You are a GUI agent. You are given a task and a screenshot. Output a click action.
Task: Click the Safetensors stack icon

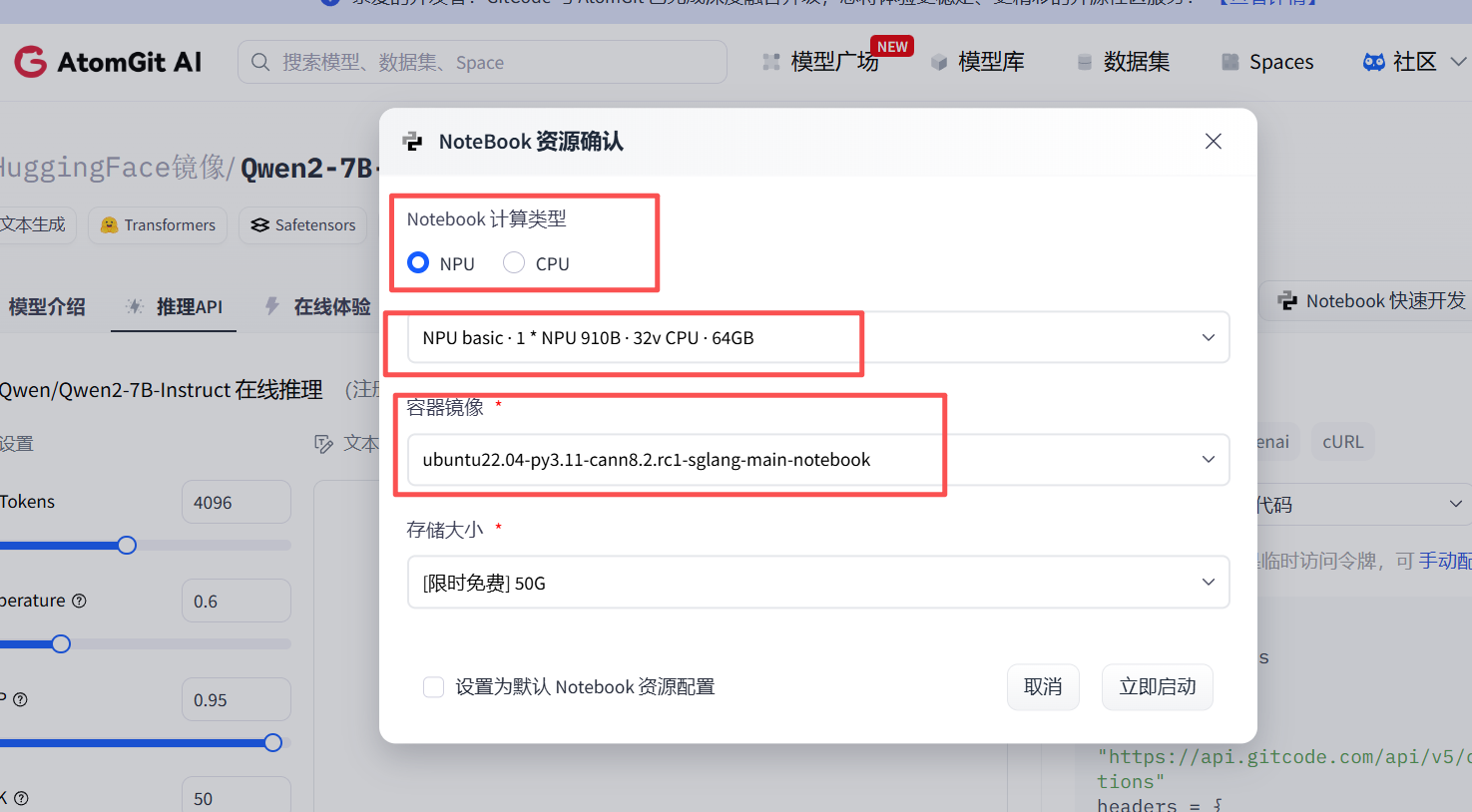260,225
